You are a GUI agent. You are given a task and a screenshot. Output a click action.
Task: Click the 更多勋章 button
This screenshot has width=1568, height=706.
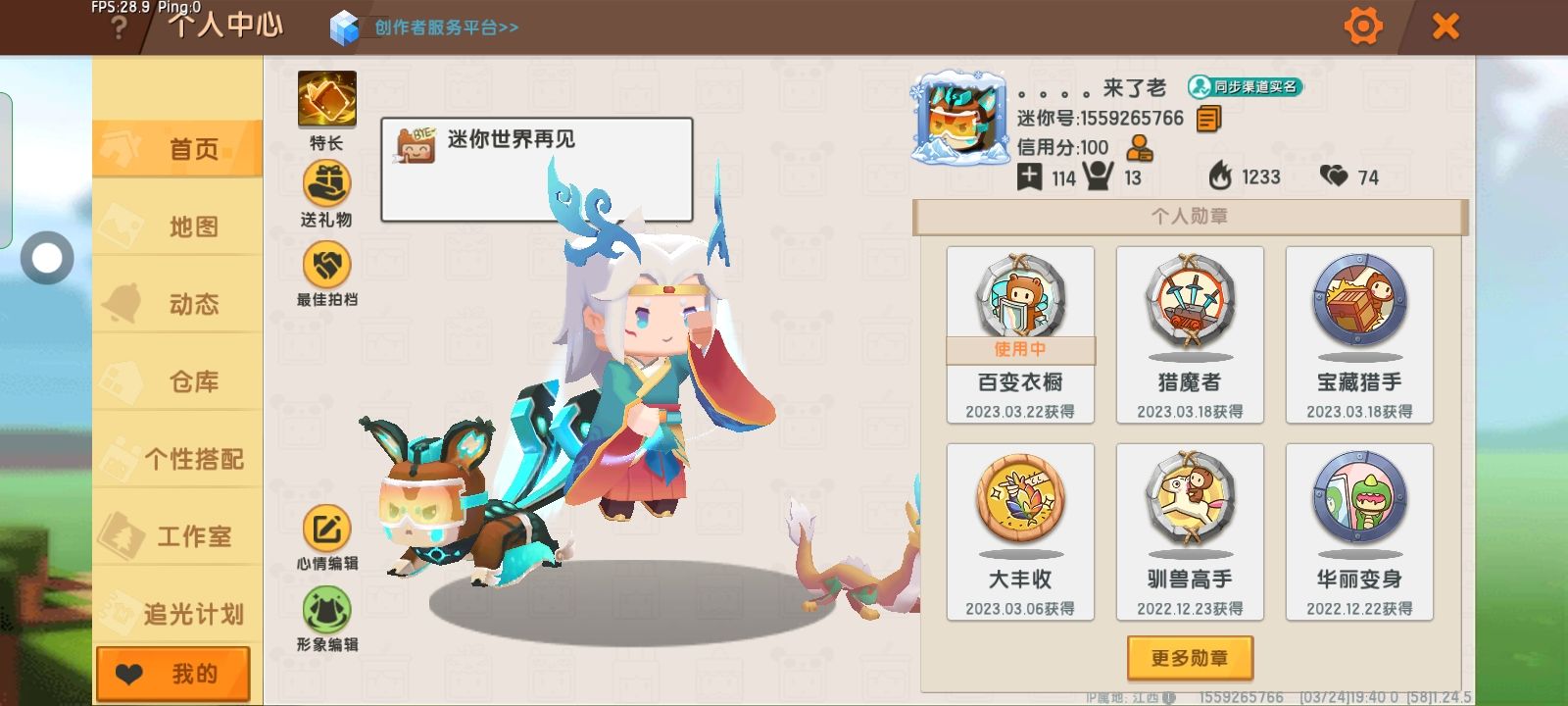[1190, 658]
